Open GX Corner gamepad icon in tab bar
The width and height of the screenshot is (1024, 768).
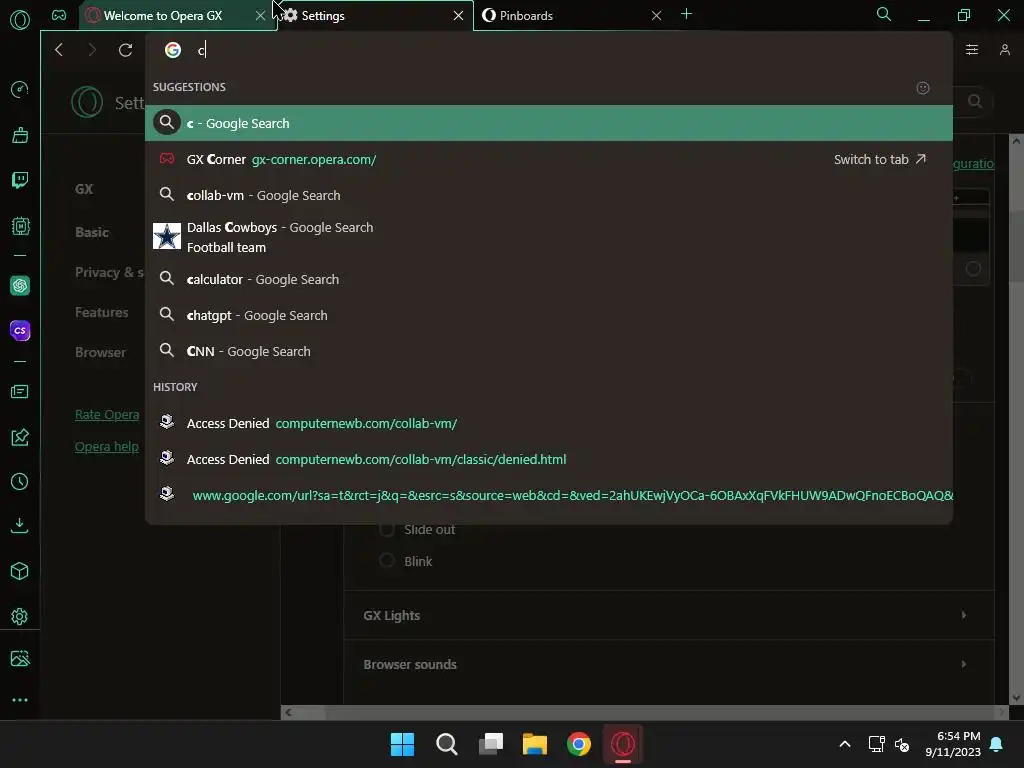59,15
